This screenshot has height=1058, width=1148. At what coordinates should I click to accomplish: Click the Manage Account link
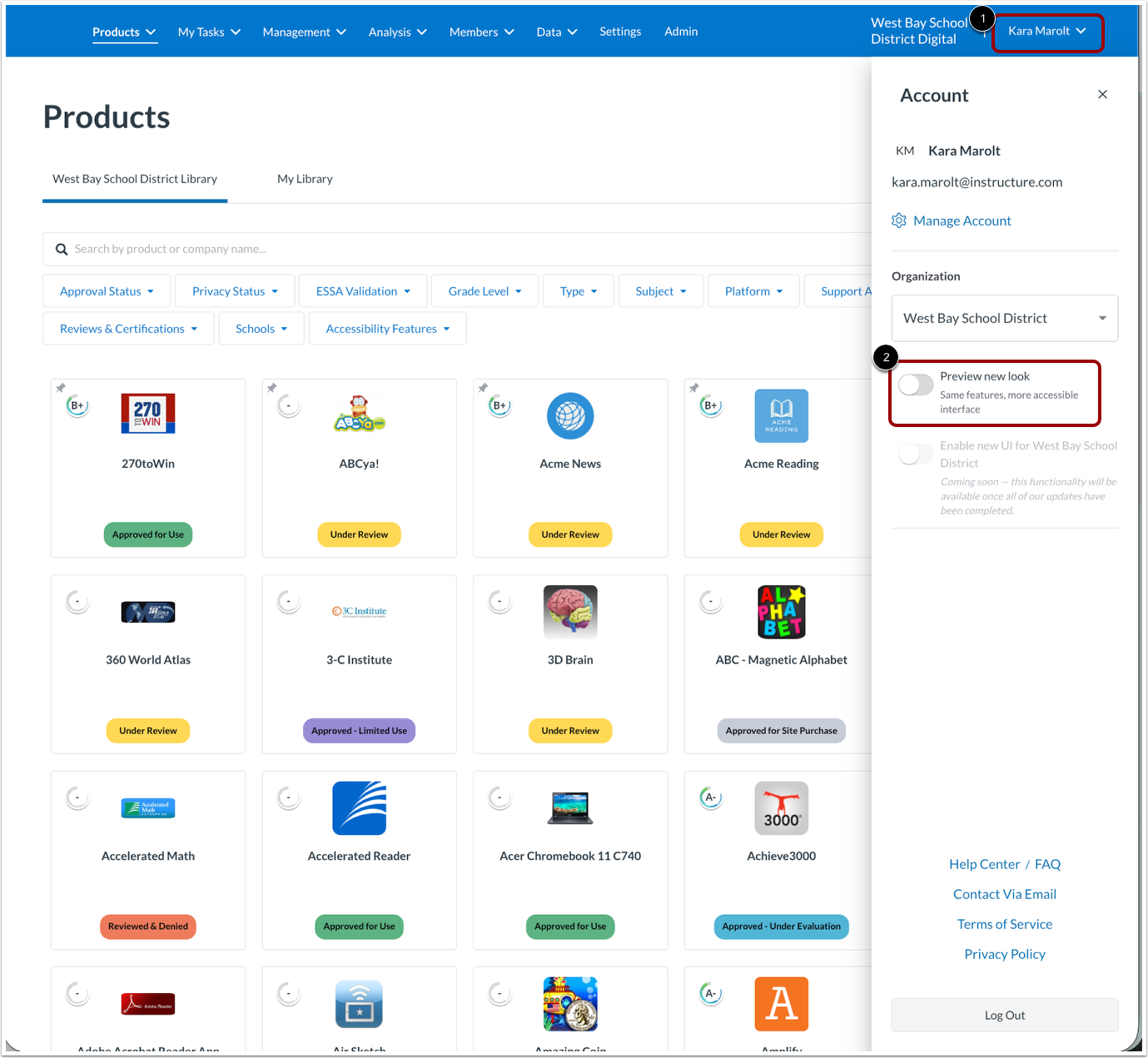[962, 221]
